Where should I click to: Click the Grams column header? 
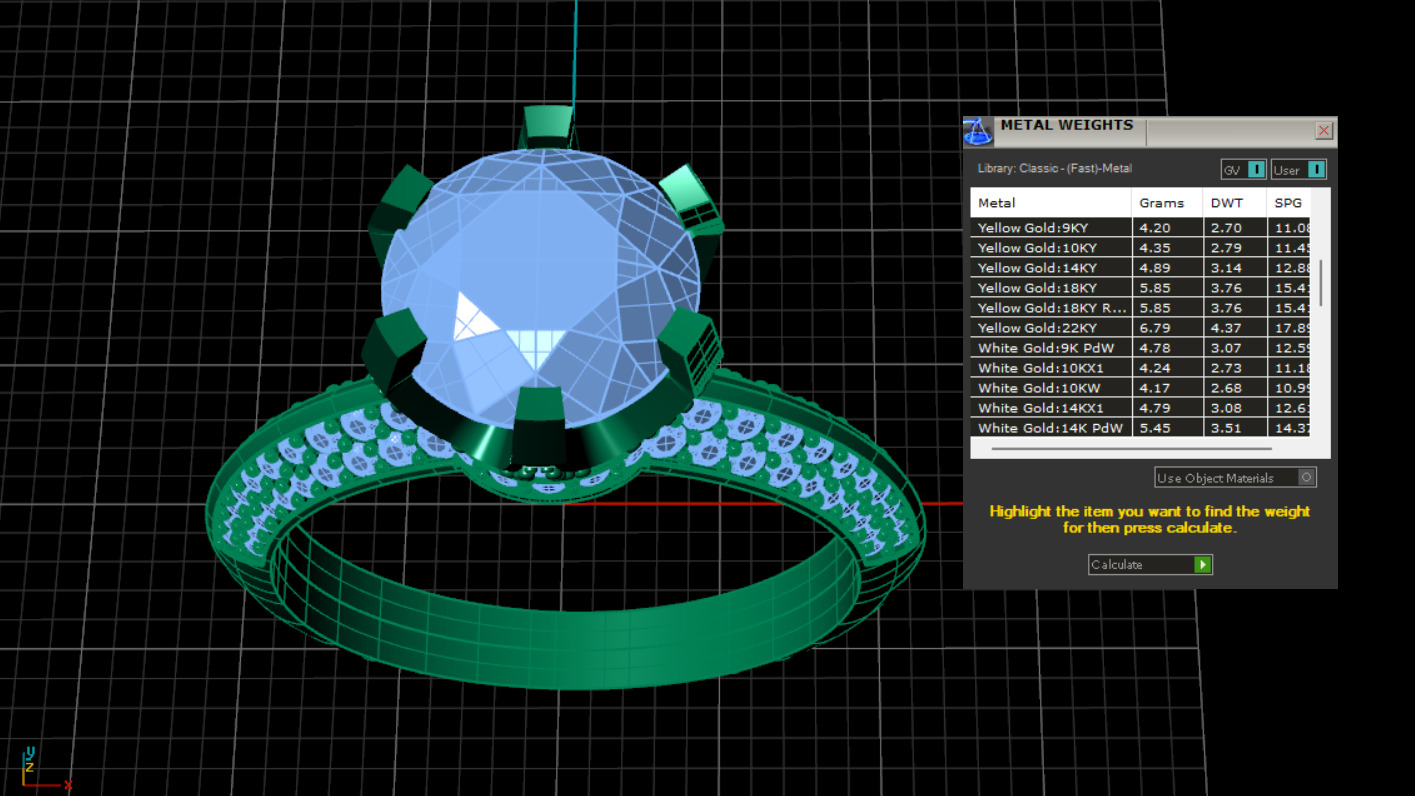1167,203
